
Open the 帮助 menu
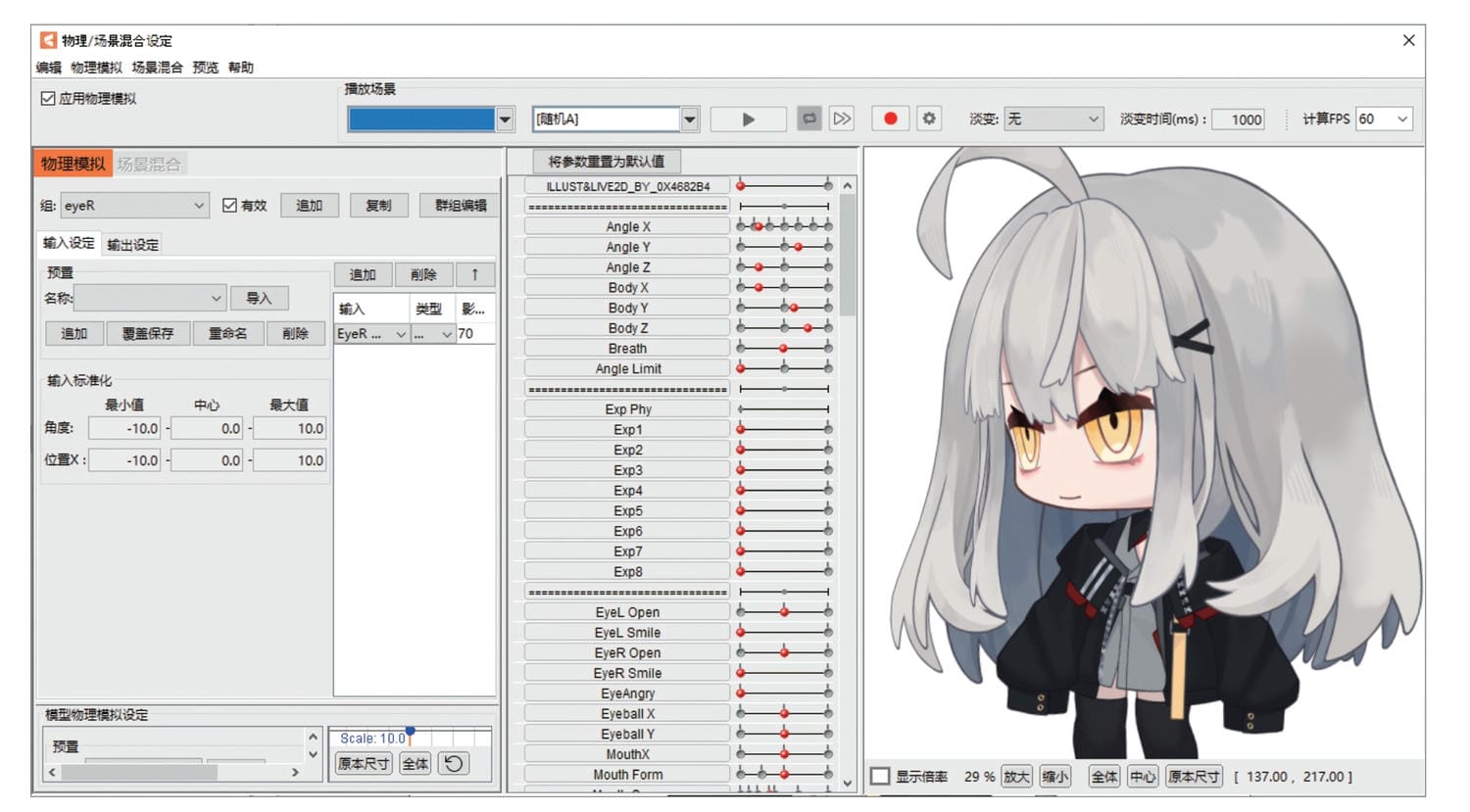(241, 68)
